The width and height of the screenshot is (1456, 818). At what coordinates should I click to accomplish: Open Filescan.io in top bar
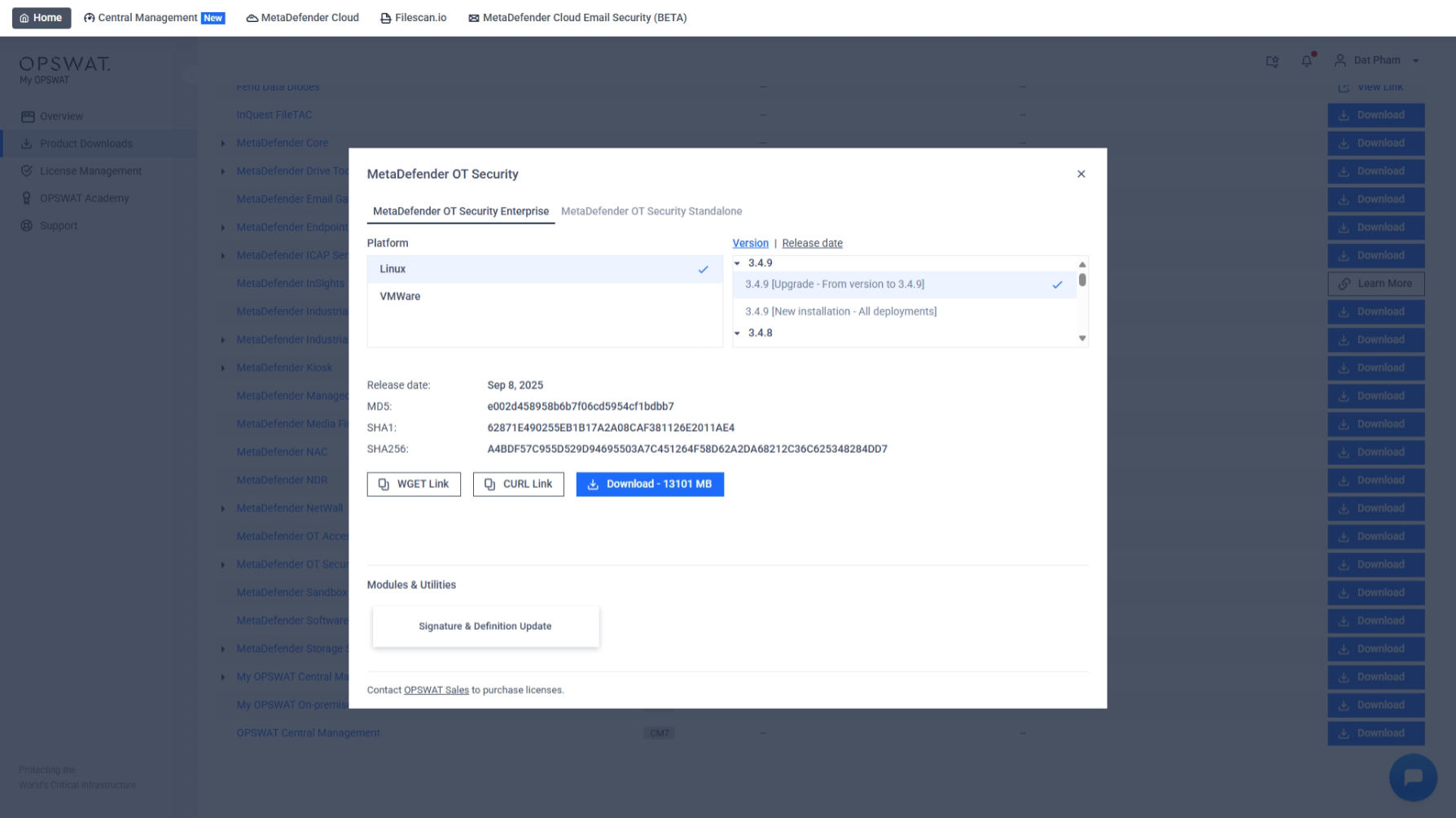414,18
